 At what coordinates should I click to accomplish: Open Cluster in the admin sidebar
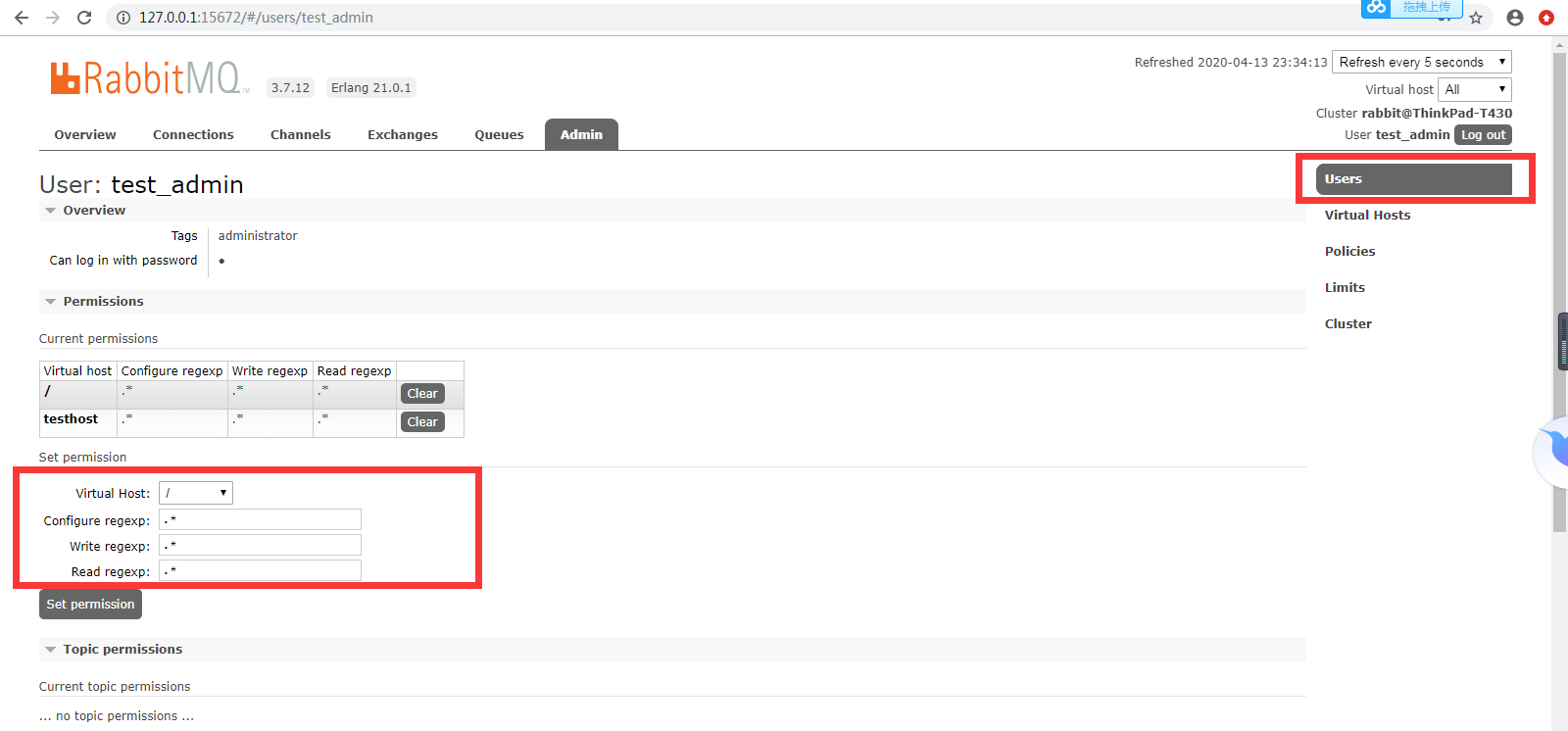pyautogui.click(x=1347, y=324)
